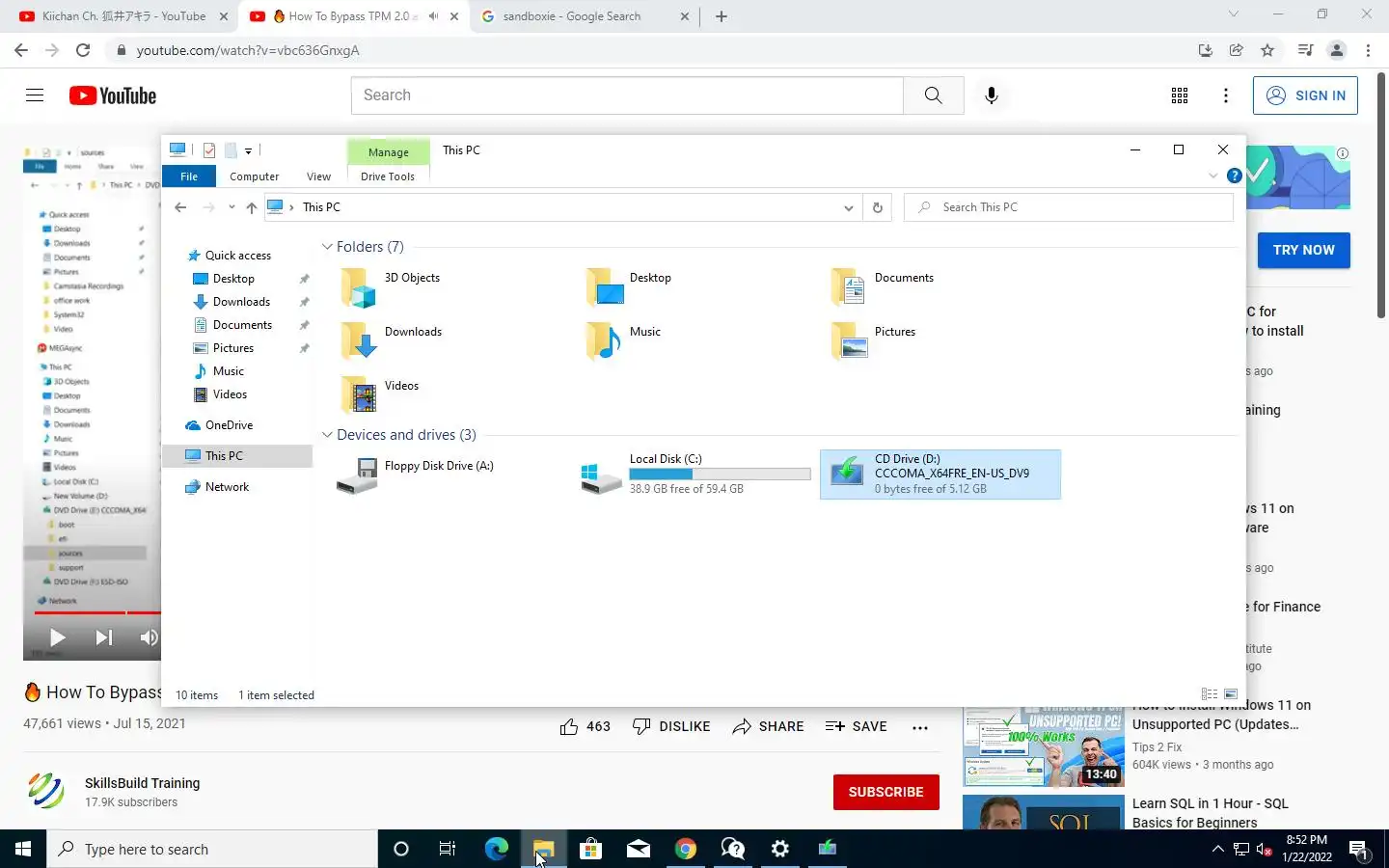Like the video with thumbs up
Viewport: 1389px width, 868px height.
coord(569,726)
